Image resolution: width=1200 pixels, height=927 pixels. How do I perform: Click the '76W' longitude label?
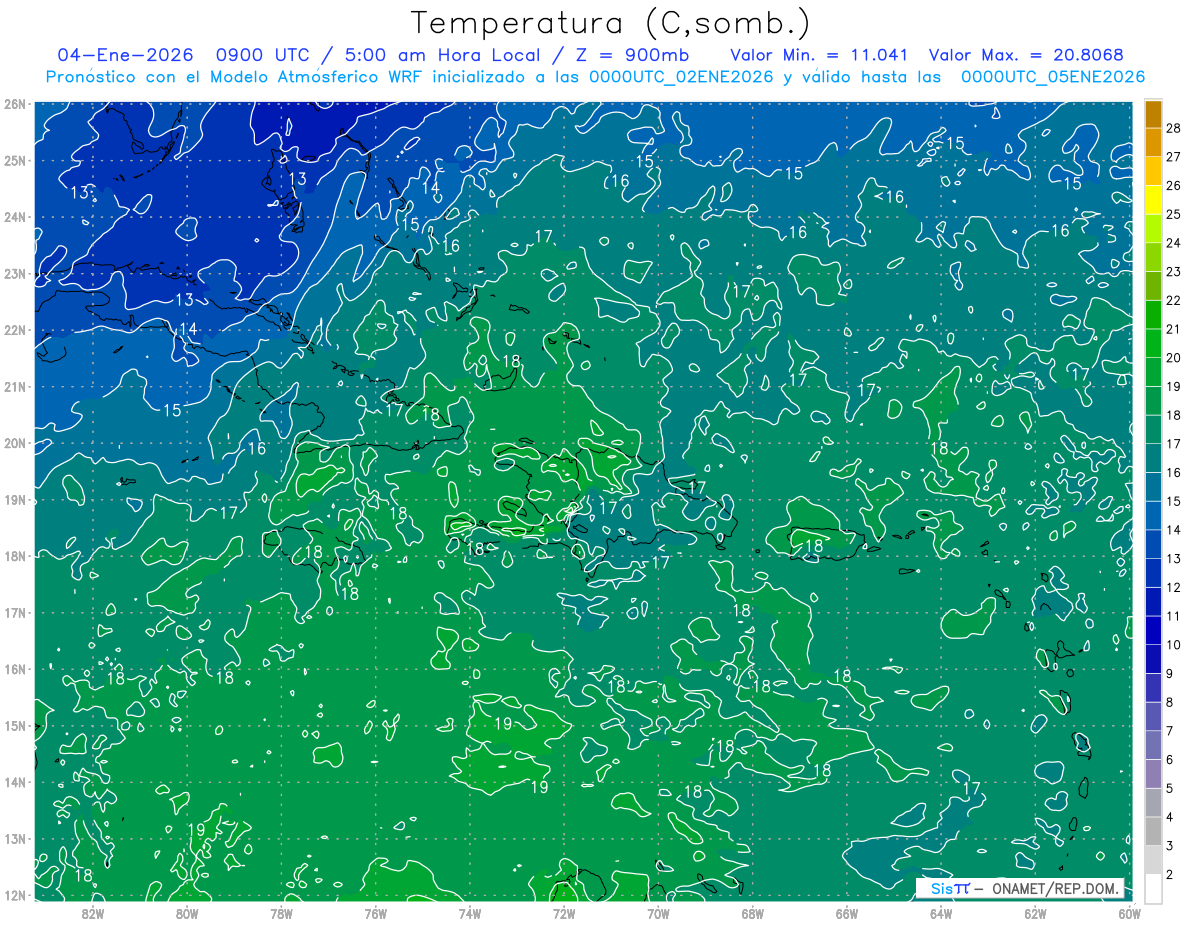click(375, 913)
